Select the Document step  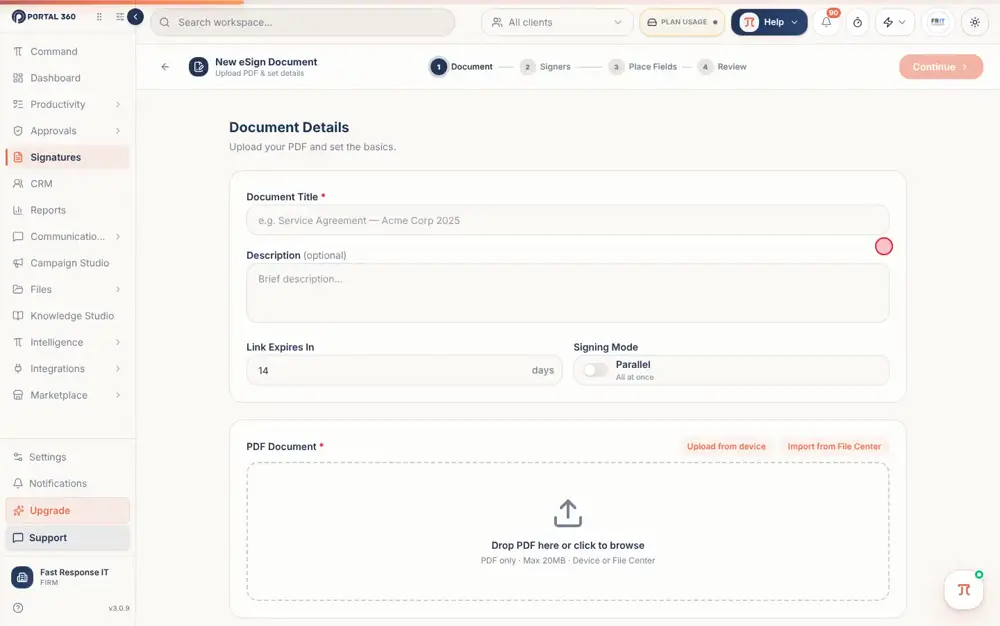click(x=462, y=67)
